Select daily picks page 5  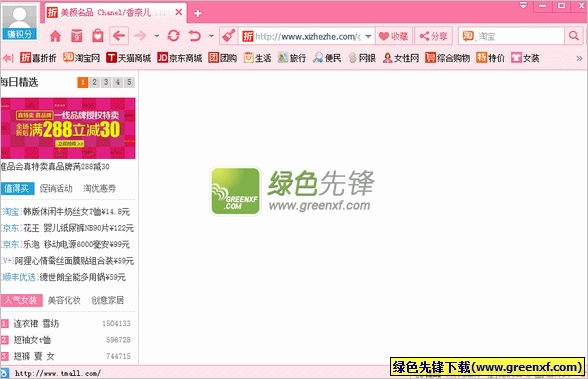coord(129,82)
